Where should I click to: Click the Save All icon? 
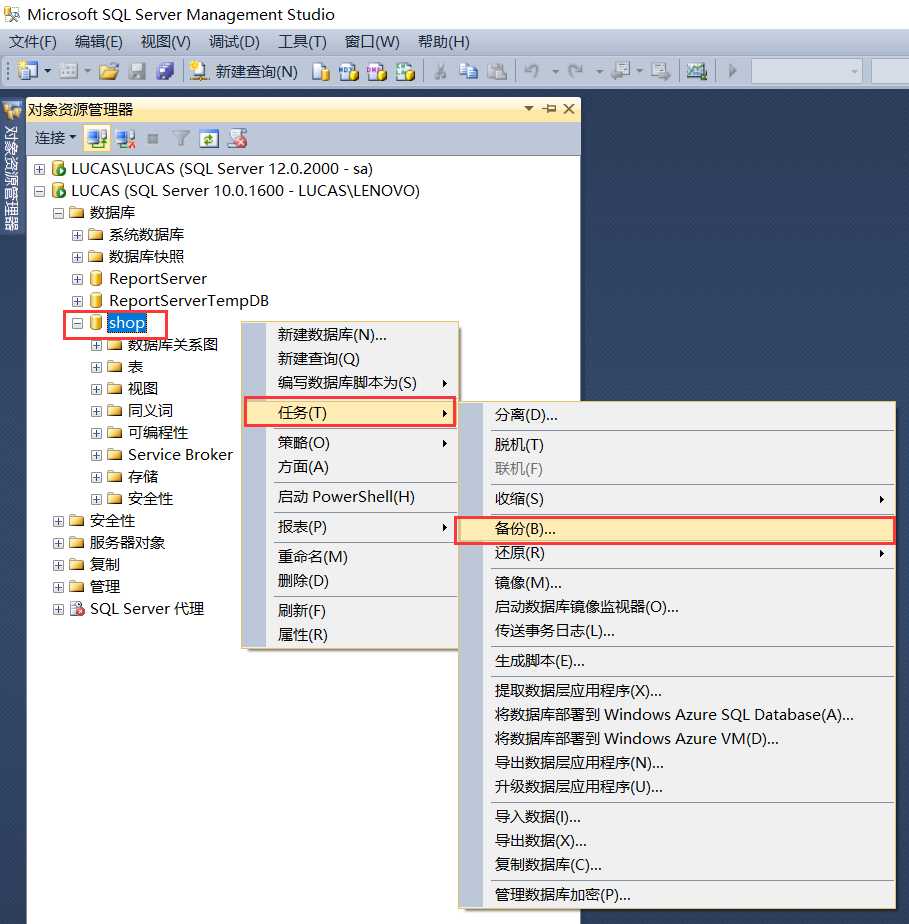(166, 71)
